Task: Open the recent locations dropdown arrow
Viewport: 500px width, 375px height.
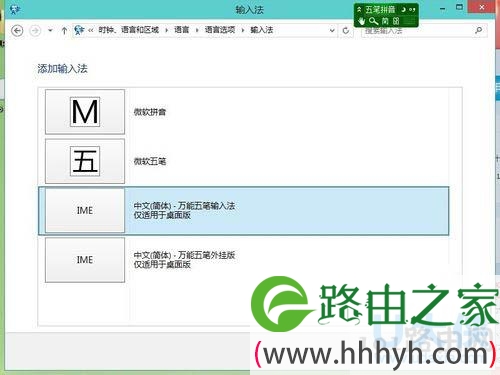Action: (x=50, y=30)
